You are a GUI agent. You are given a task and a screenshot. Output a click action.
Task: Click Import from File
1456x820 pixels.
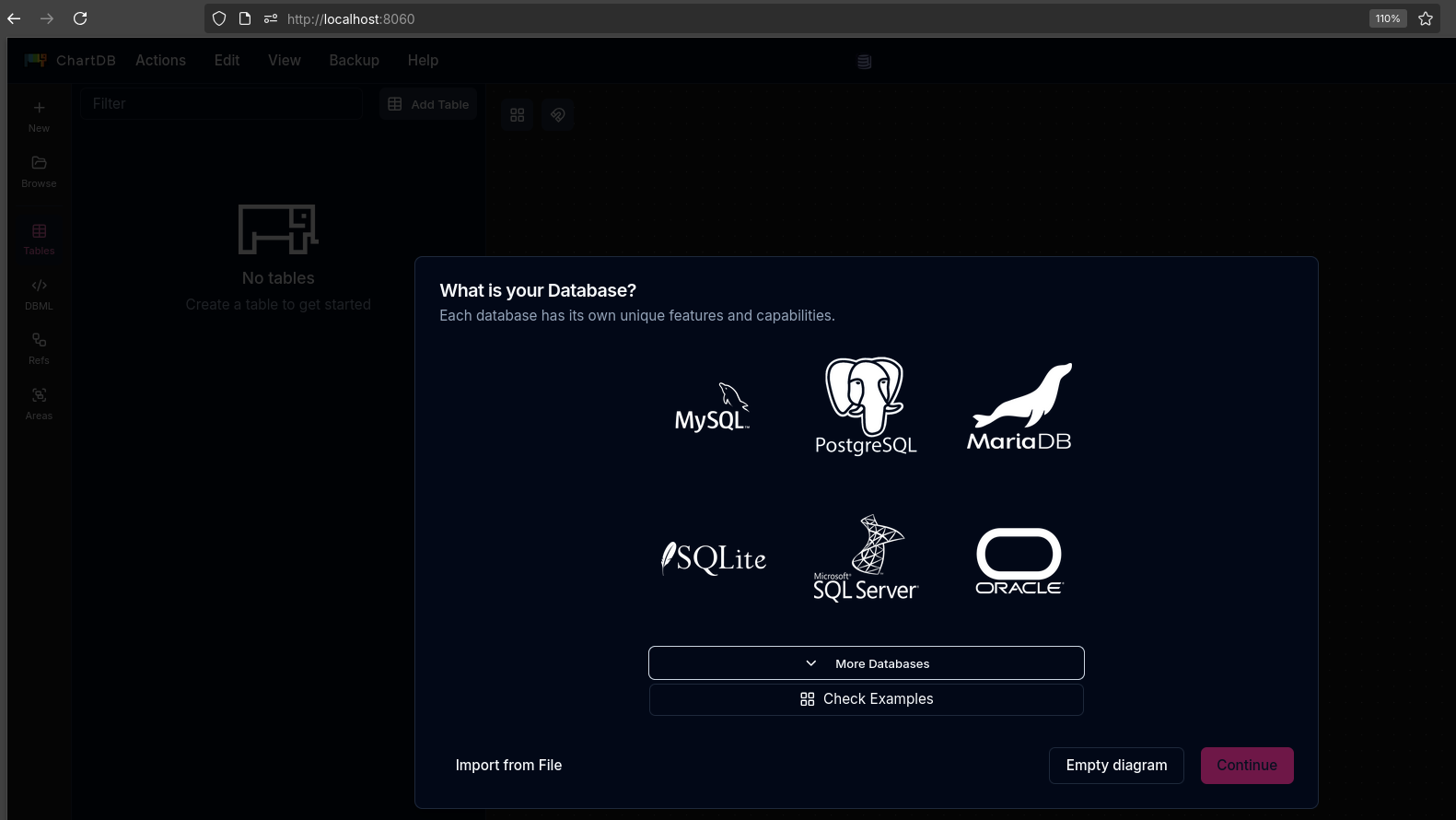coord(508,766)
